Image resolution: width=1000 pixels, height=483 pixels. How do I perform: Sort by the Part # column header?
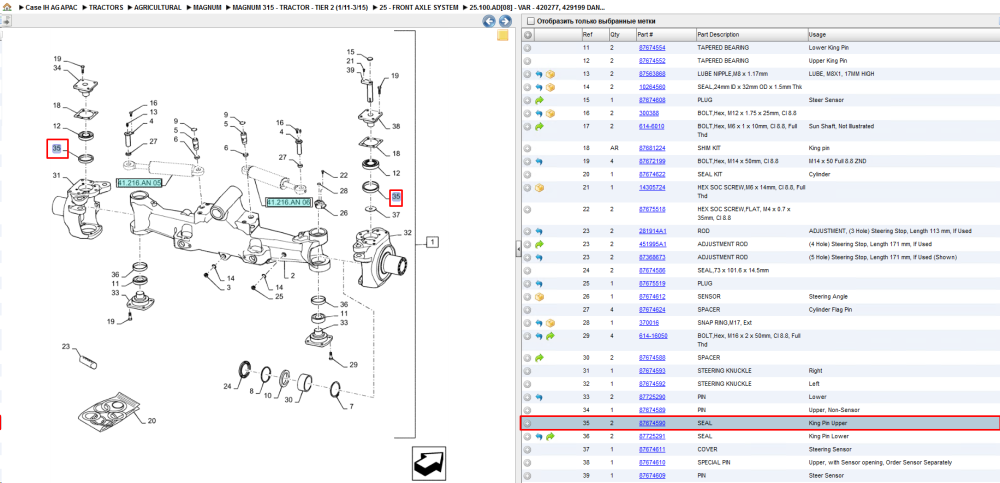coord(645,34)
